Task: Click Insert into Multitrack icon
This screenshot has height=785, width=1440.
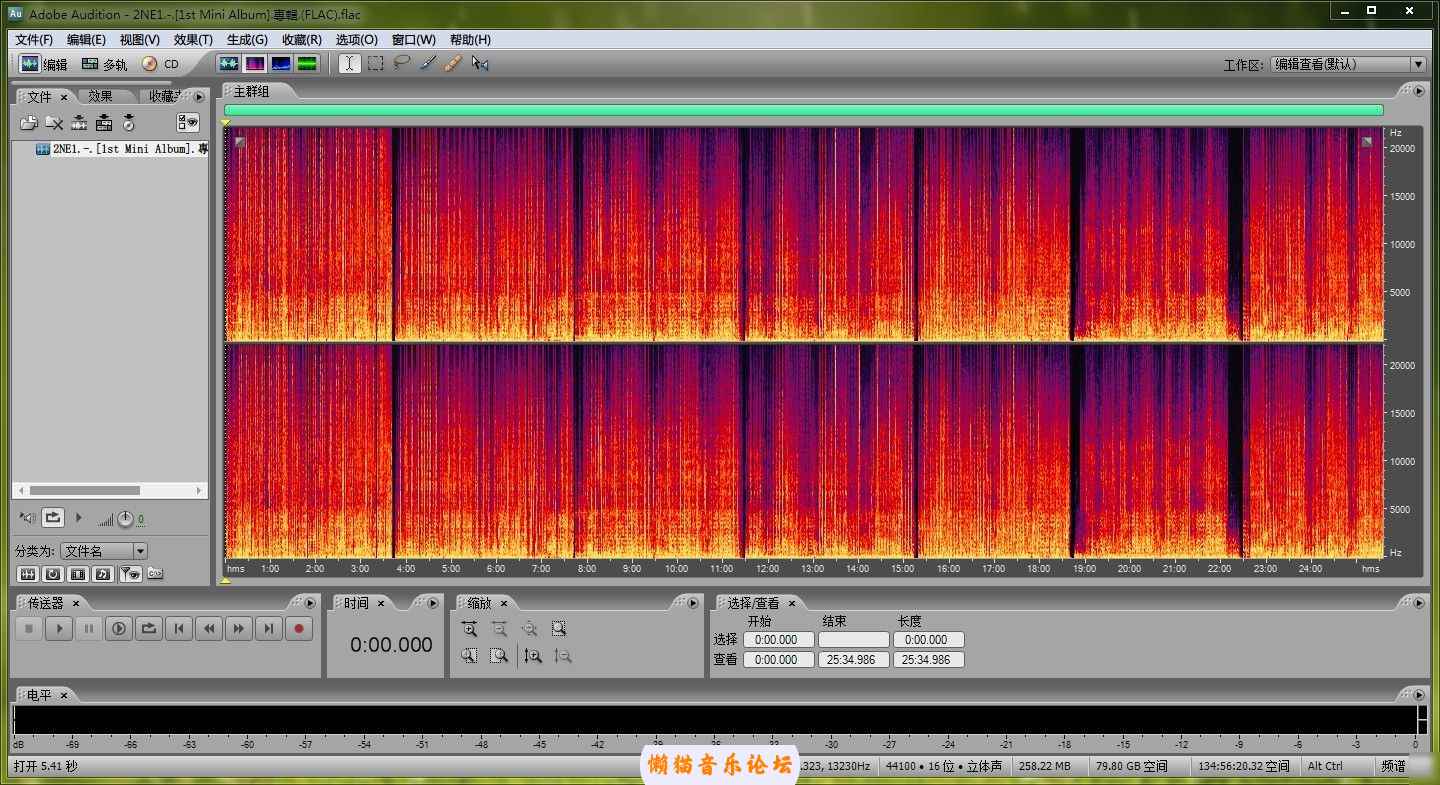Action: [104, 123]
